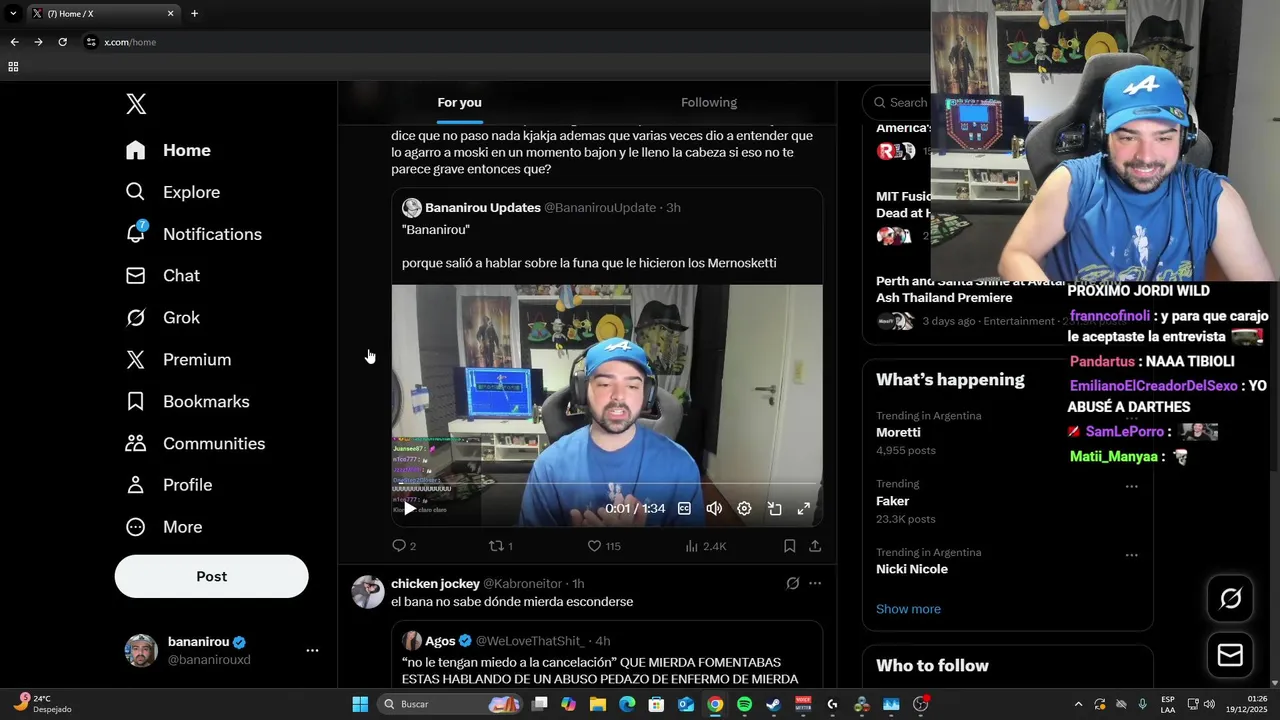View analytics showing 2.4K views
1280x720 pixels.
706,546
